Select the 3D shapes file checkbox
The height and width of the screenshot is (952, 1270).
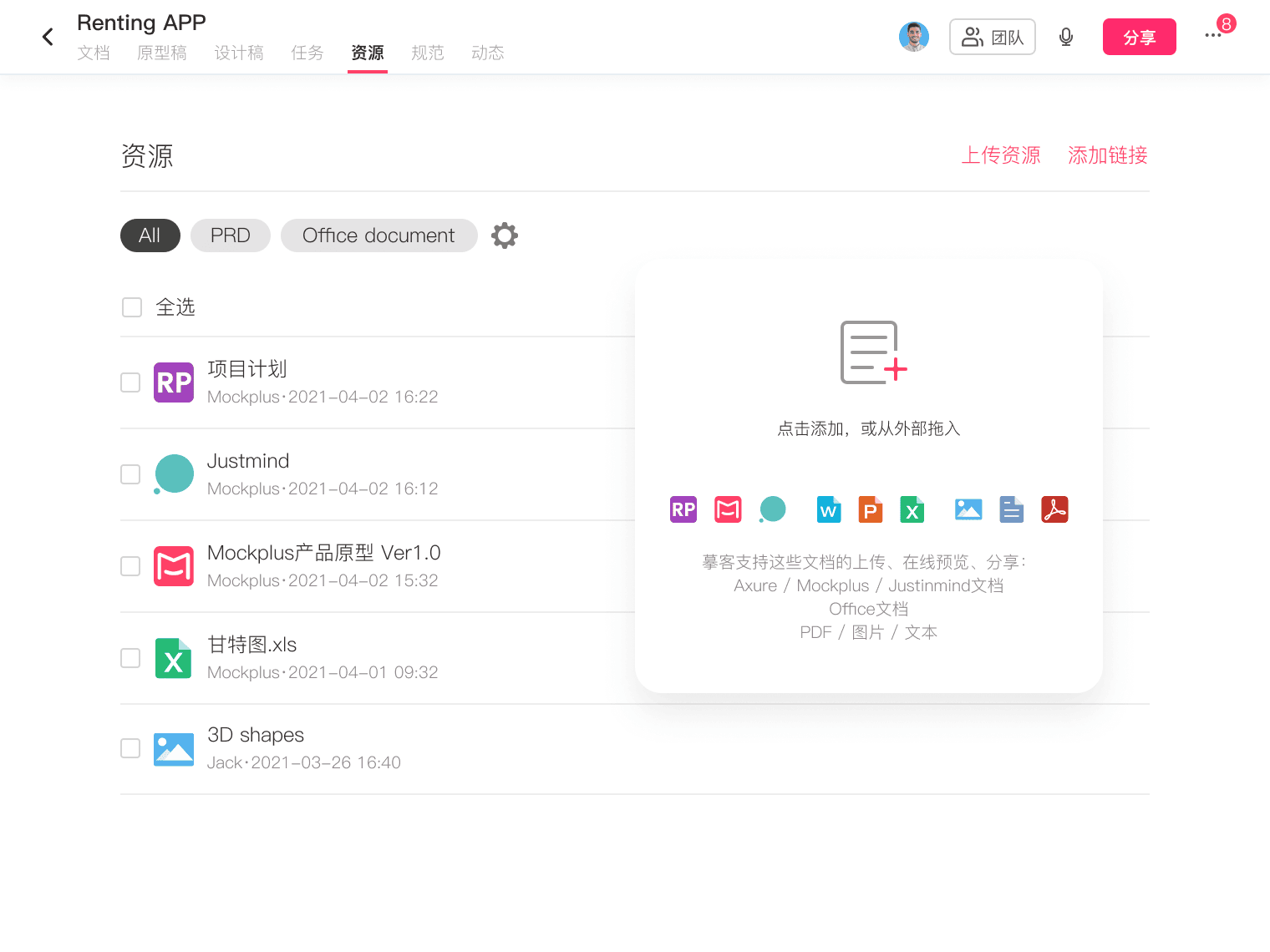[x=130, y=748]
